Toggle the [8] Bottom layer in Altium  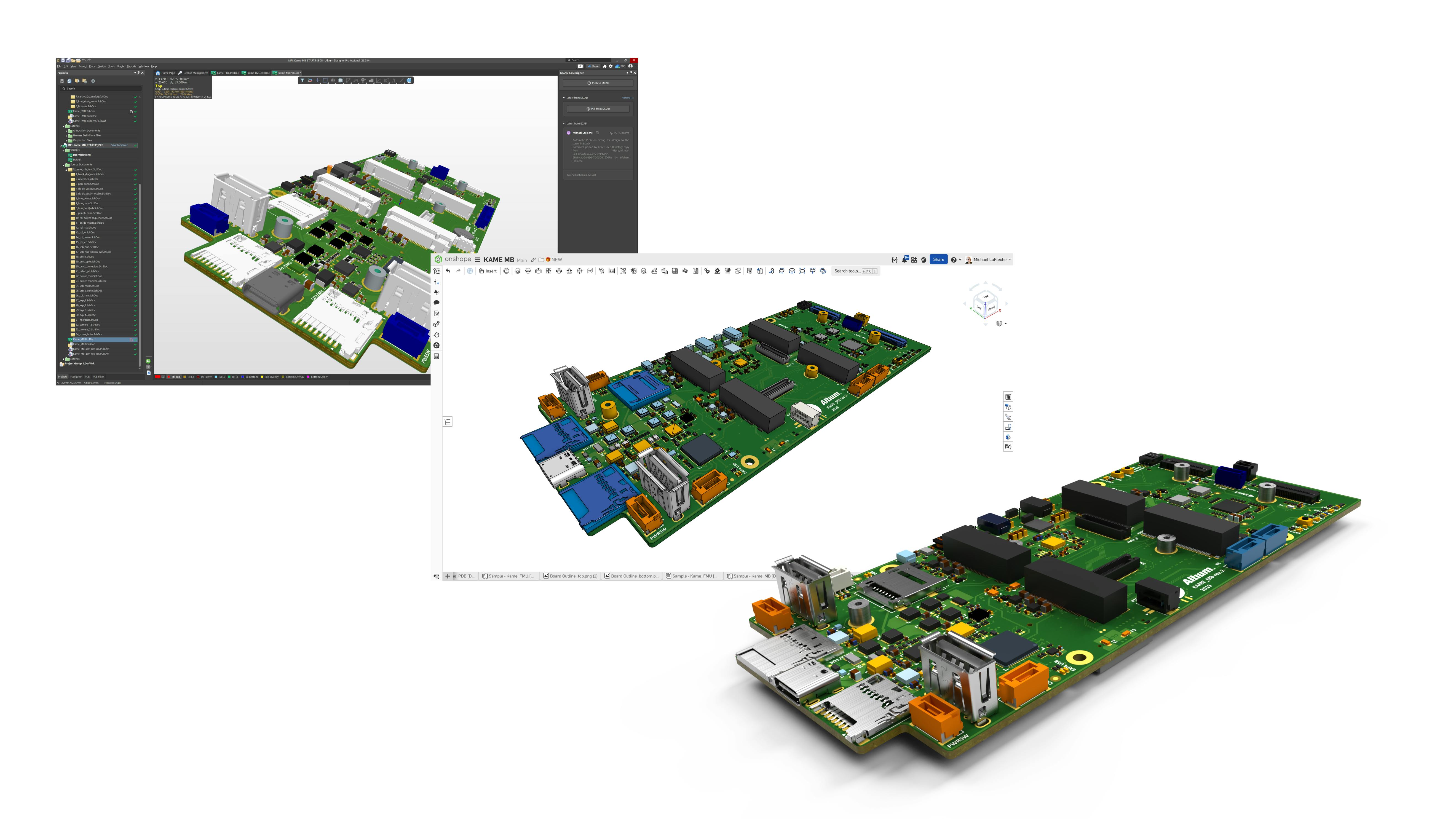[x=249, y=376]
